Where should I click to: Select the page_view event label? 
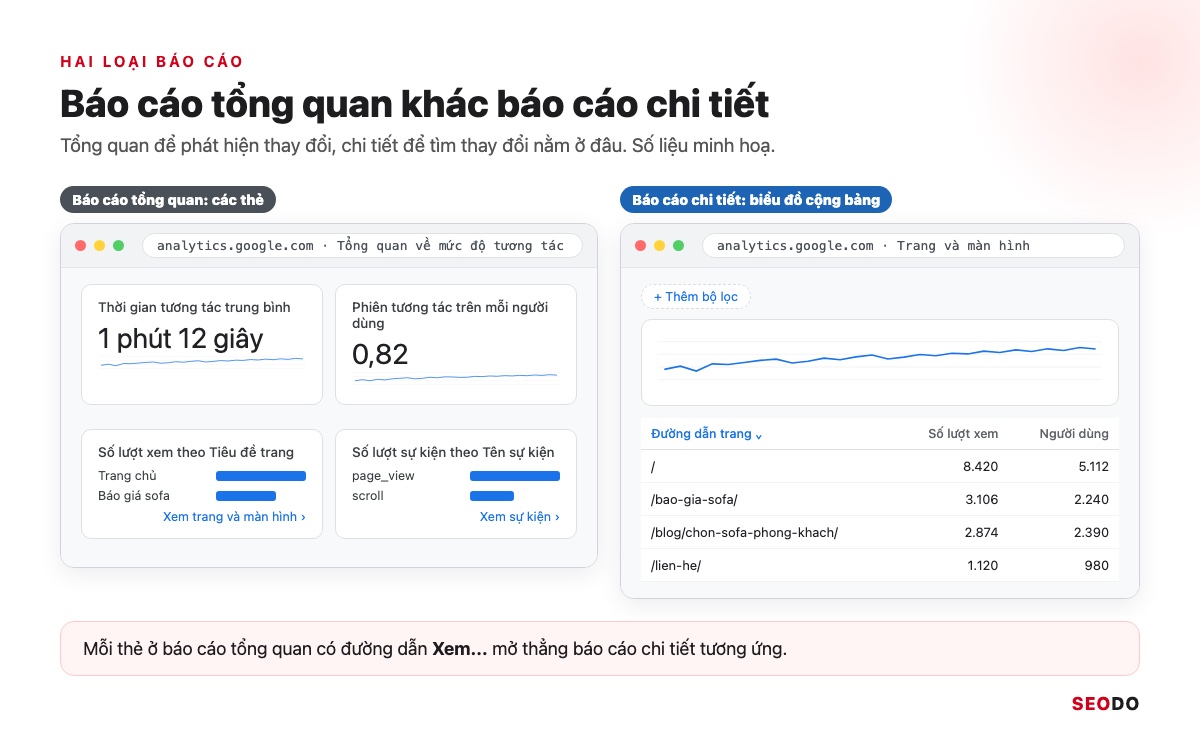383,476
